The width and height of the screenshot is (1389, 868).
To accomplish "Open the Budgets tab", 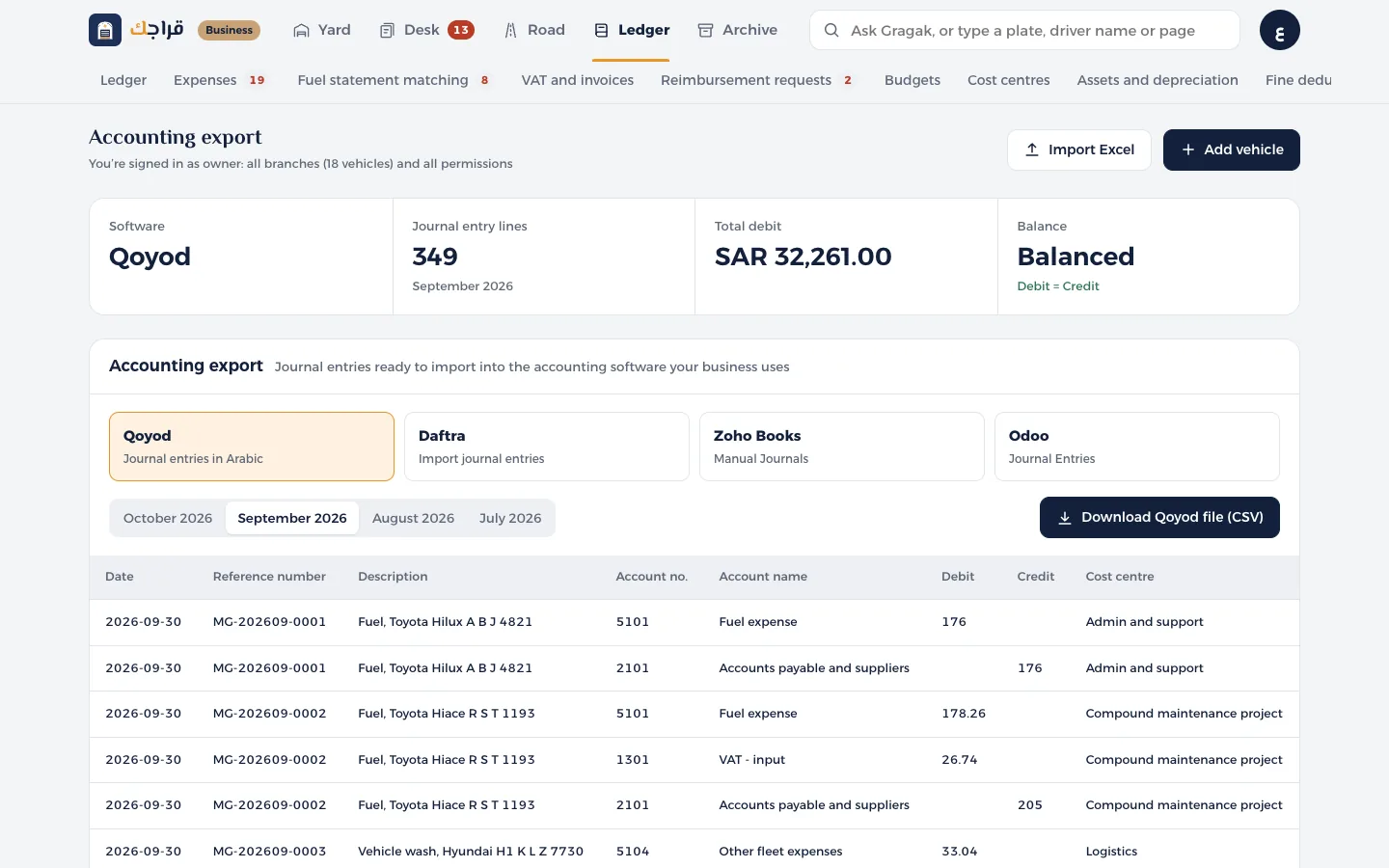I will coord(912,80).
